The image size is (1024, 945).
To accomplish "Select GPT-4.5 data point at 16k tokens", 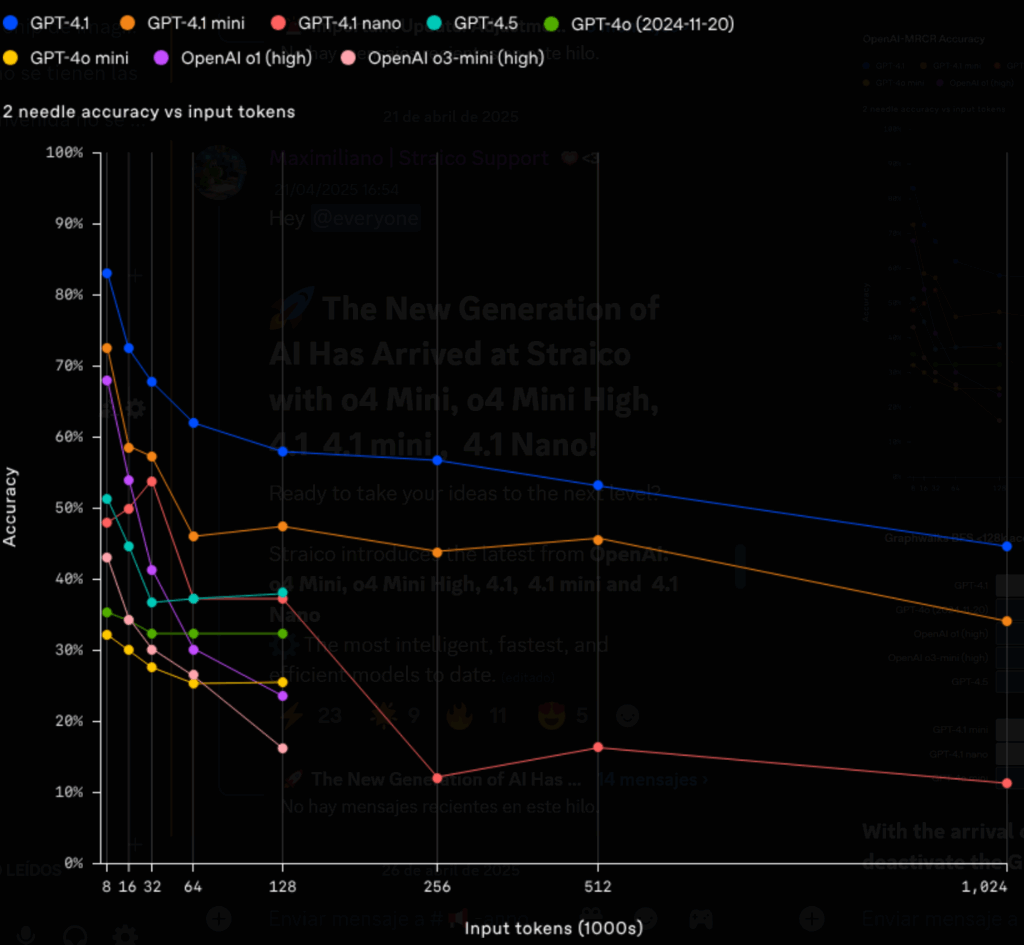I will pyautogui.click(x=129, y=546).
